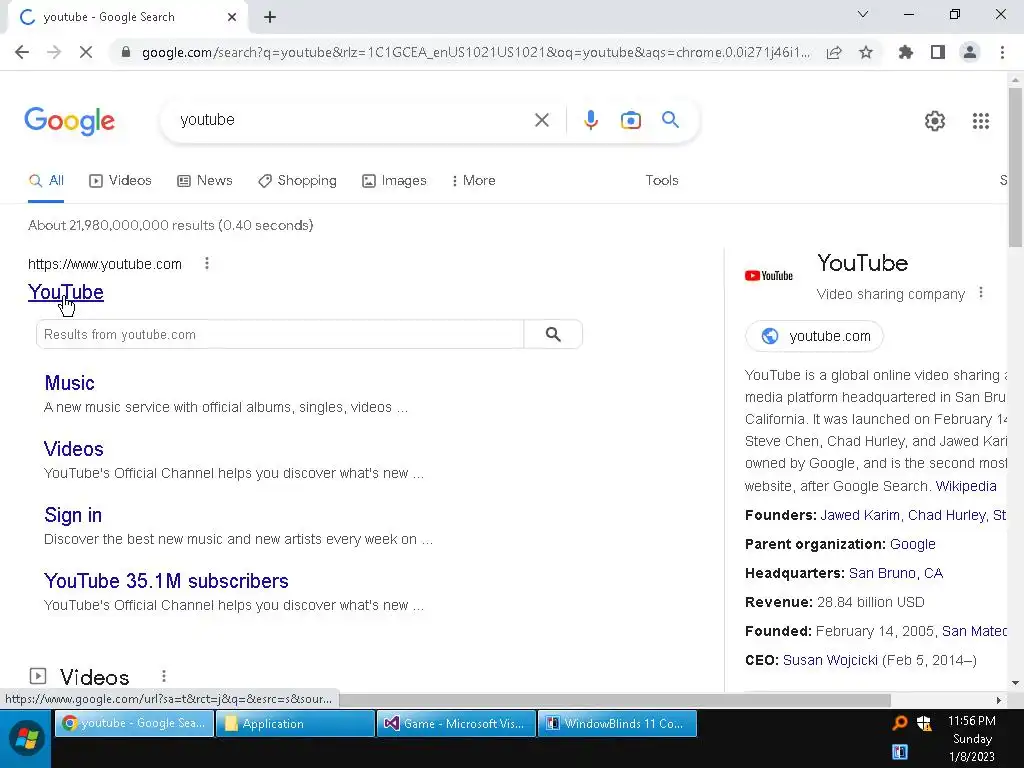Open the Extensions puzzle icon

point(906,52)
